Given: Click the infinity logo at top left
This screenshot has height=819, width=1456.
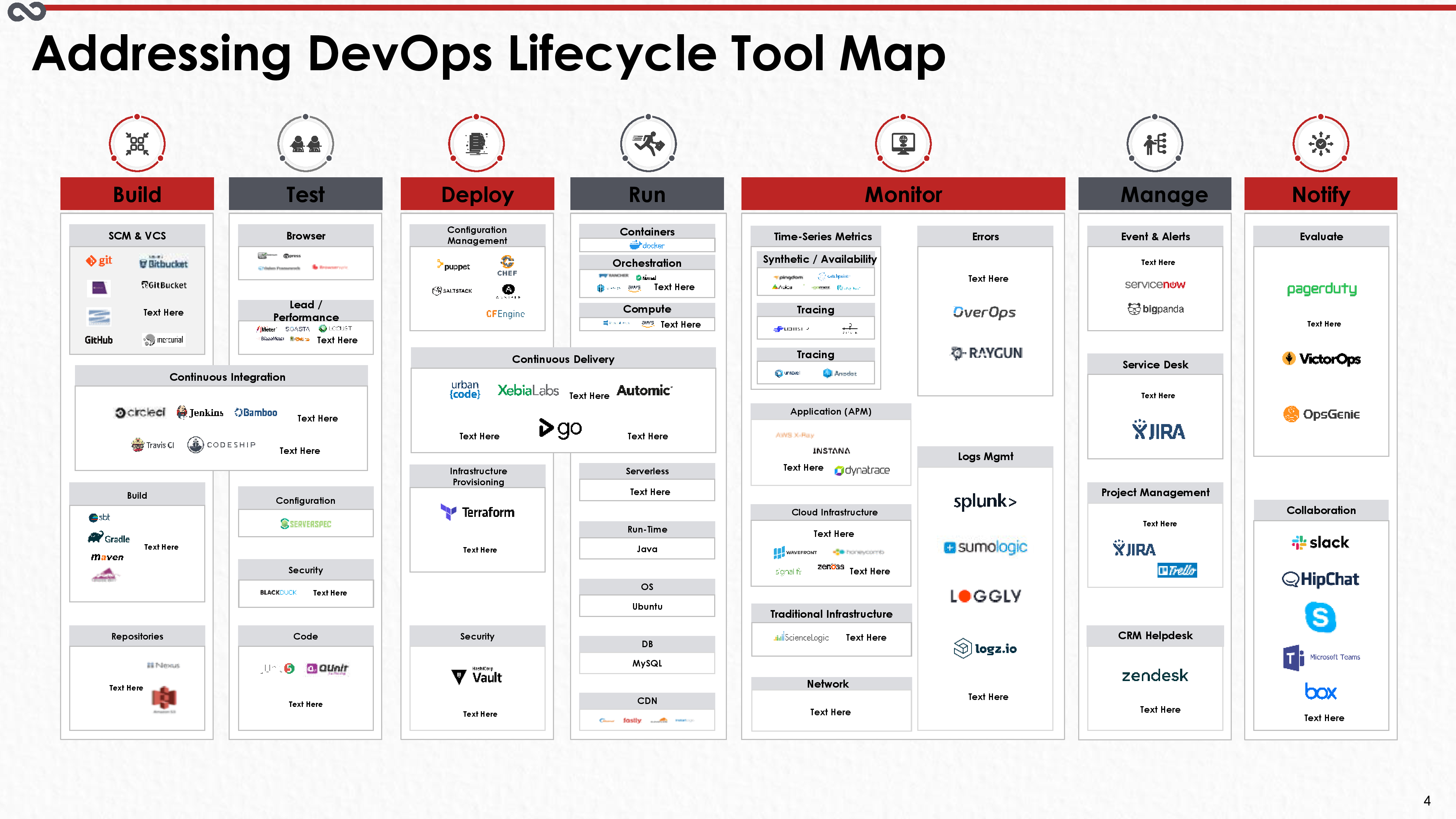Looking at the screenshot, I should [27, 11].
